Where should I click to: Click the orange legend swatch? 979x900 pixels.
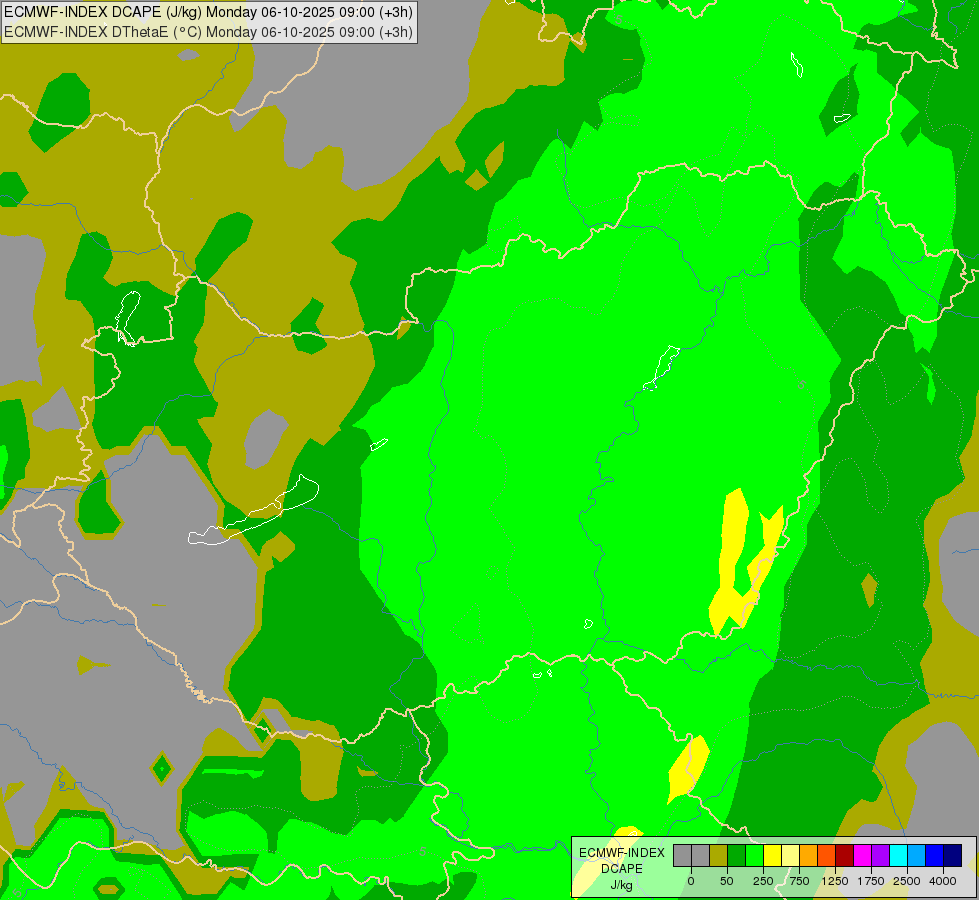point(809,856)
